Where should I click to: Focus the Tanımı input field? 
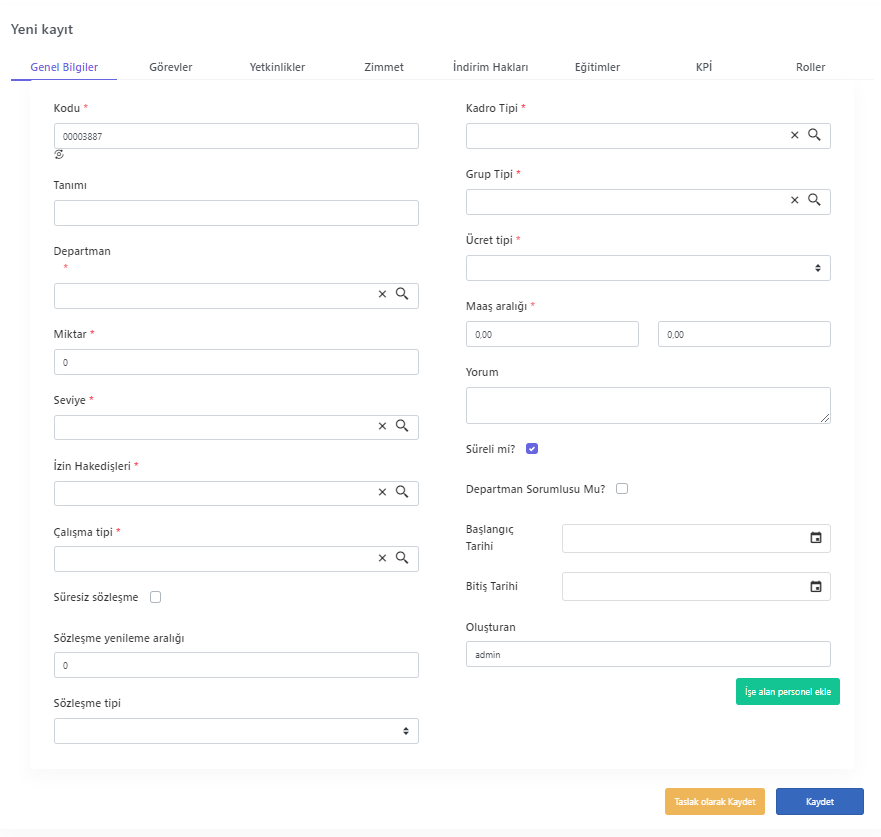click(236, 213)
